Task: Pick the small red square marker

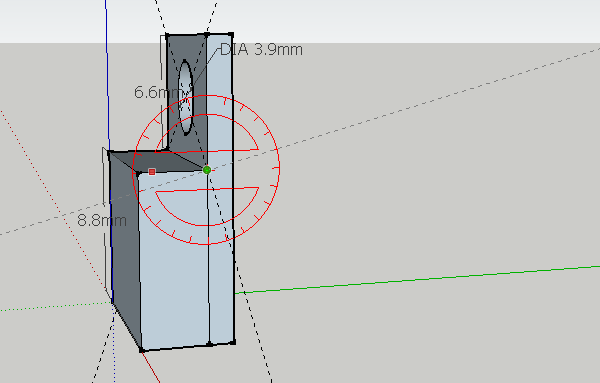Action: (152, 172)
